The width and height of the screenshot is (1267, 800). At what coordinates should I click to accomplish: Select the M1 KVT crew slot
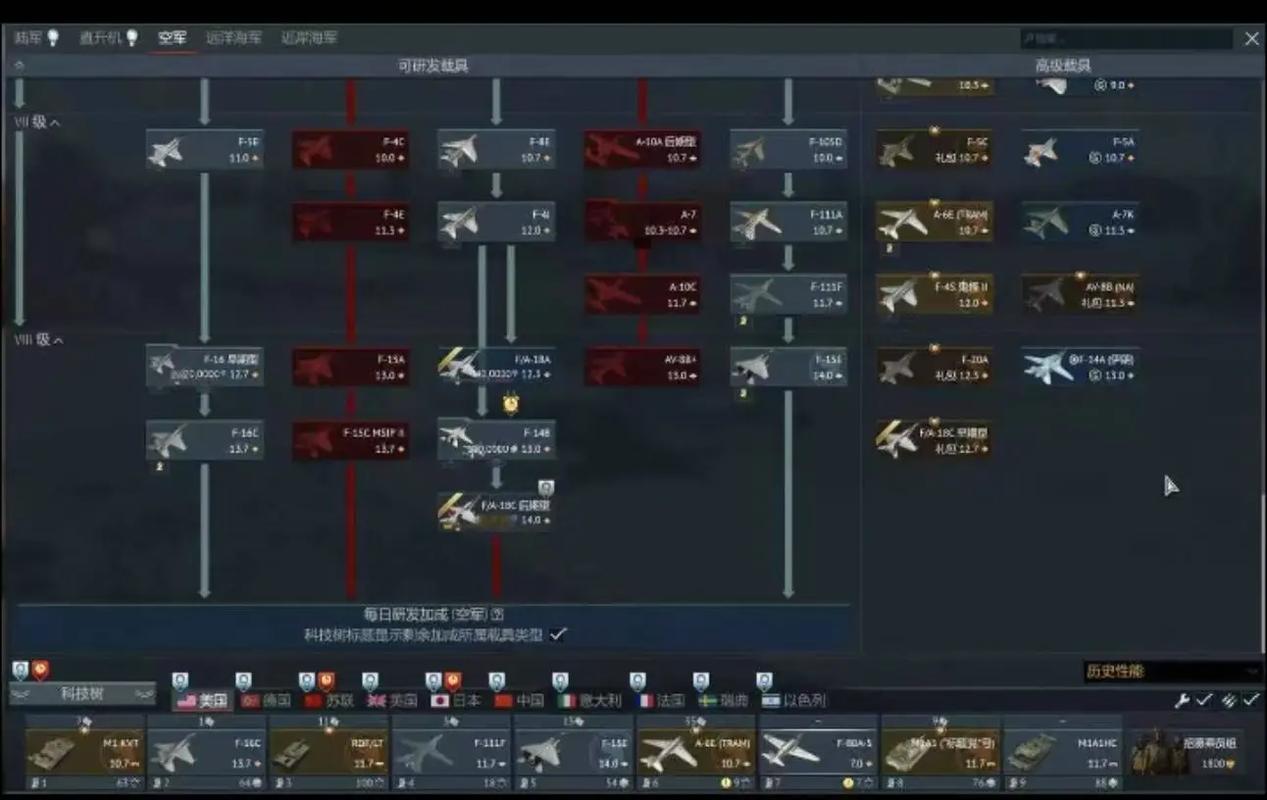point(85,752)
